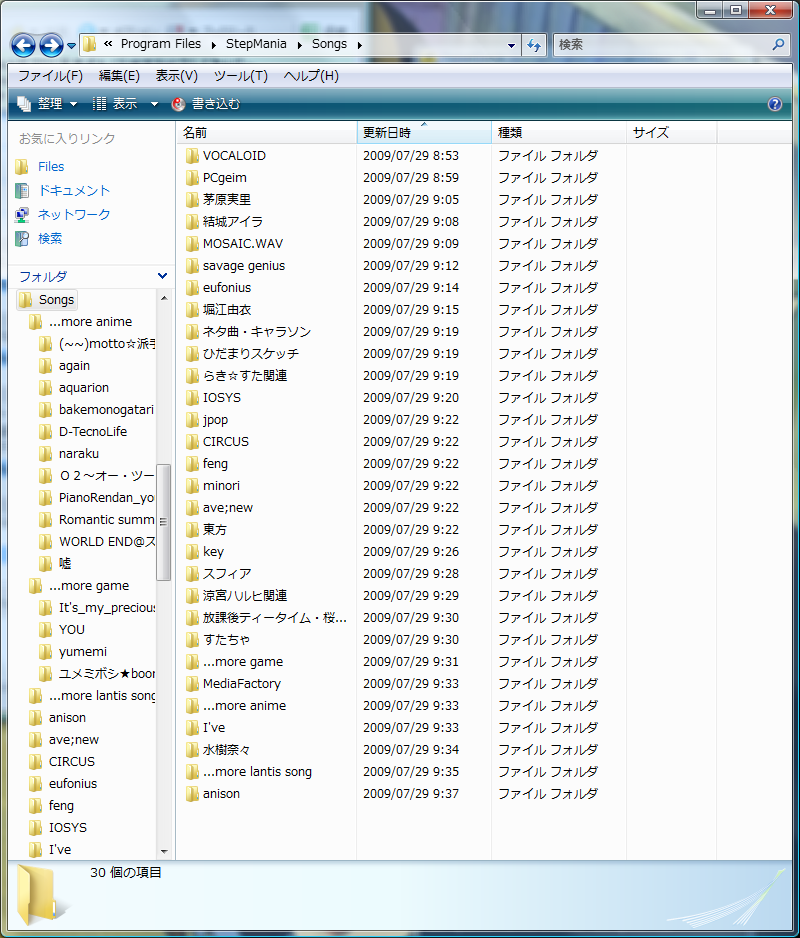
Task: Open the arrow after StepMania in breadcrumb
Action: pos(300,45)
